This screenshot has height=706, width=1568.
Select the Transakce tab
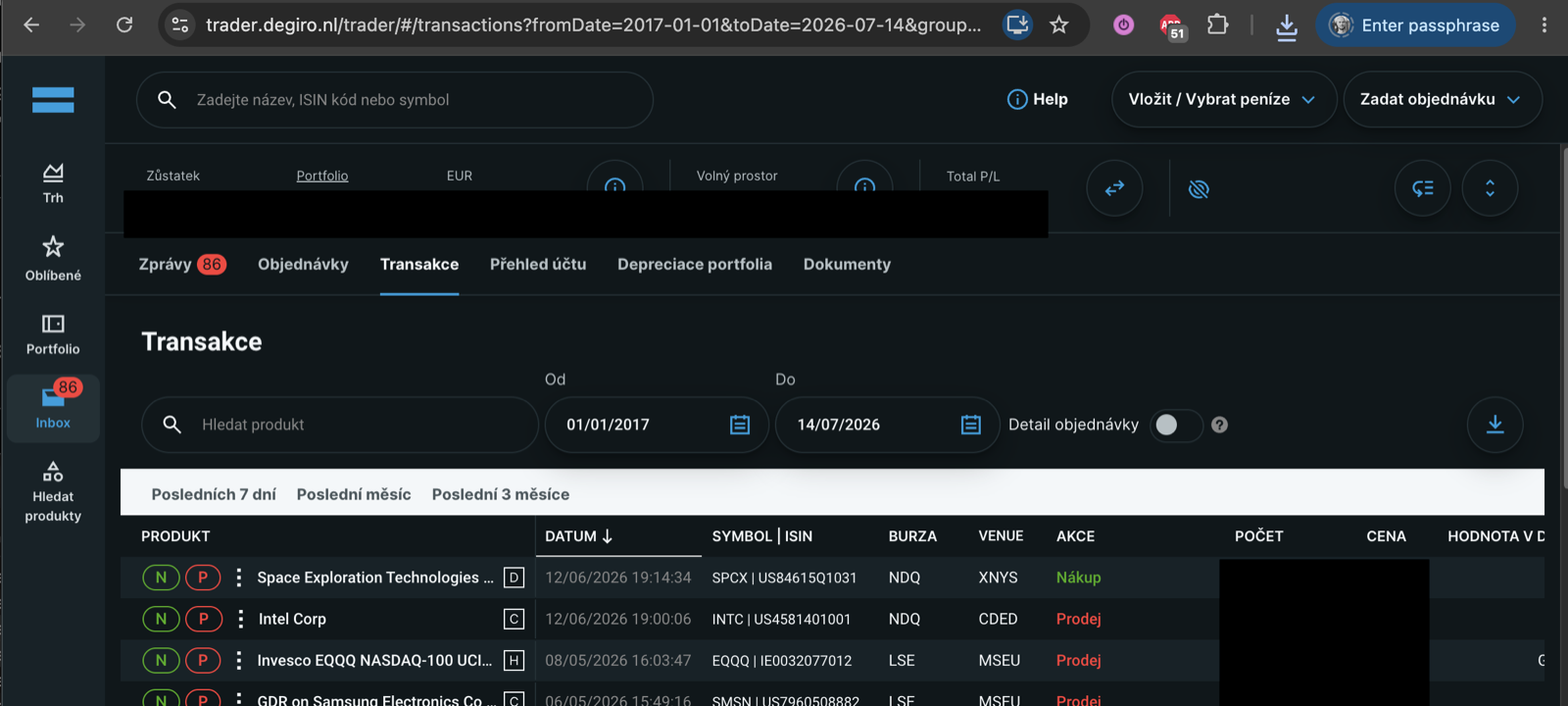pyautogui.click(x=419, y=264)
